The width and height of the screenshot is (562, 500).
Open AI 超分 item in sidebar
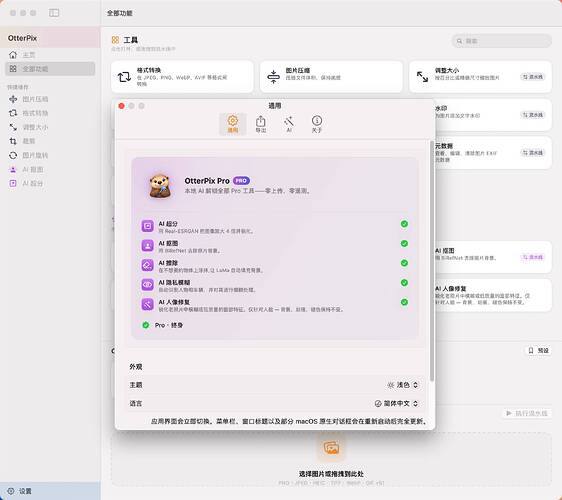click(x=50, y=183)
